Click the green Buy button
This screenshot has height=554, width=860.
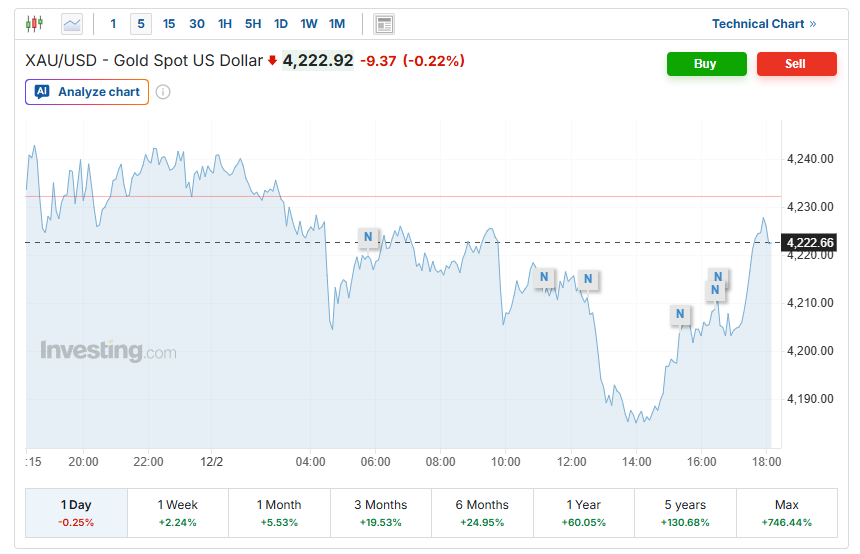pyautogui.click(x=706, y=64)
